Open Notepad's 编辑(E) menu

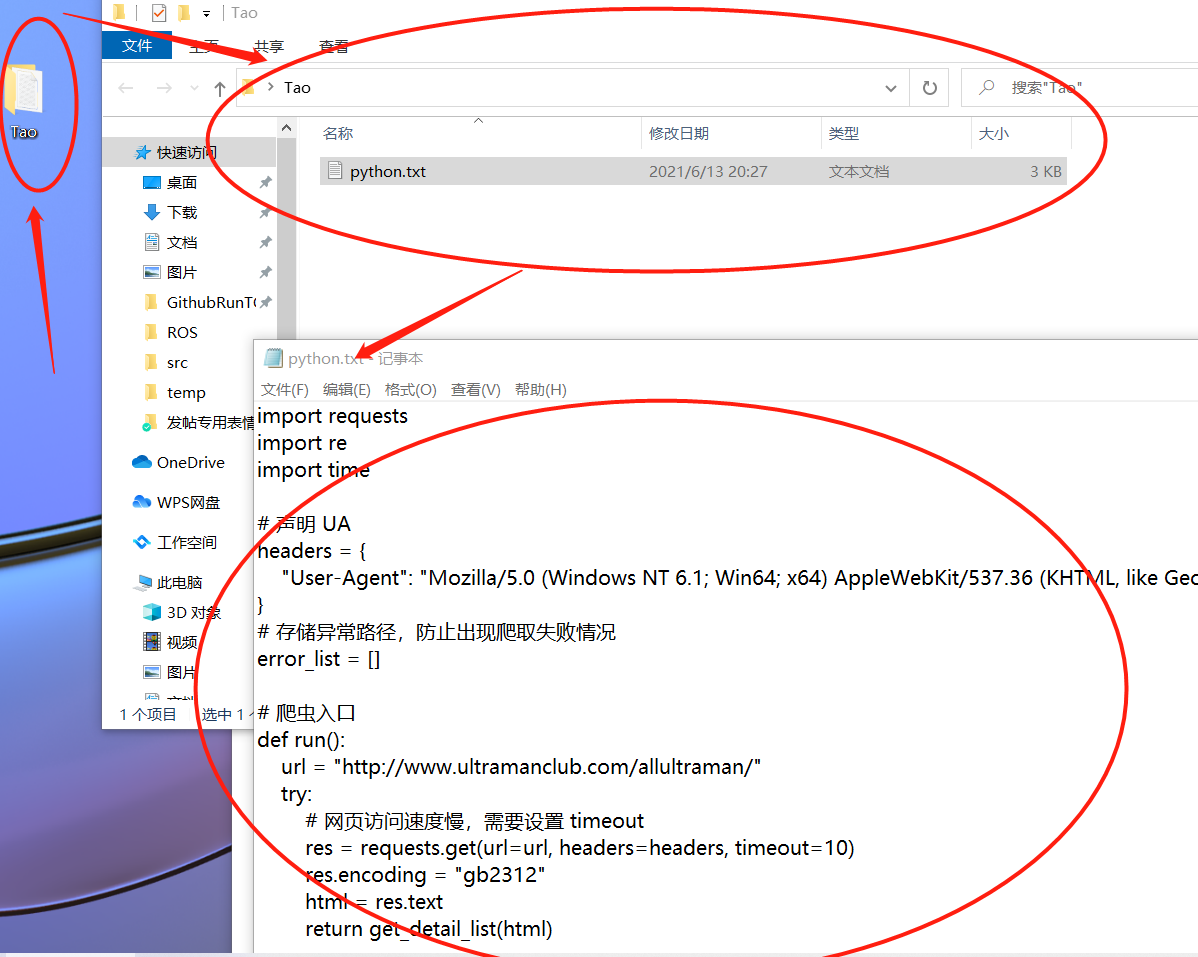point(346,390)
